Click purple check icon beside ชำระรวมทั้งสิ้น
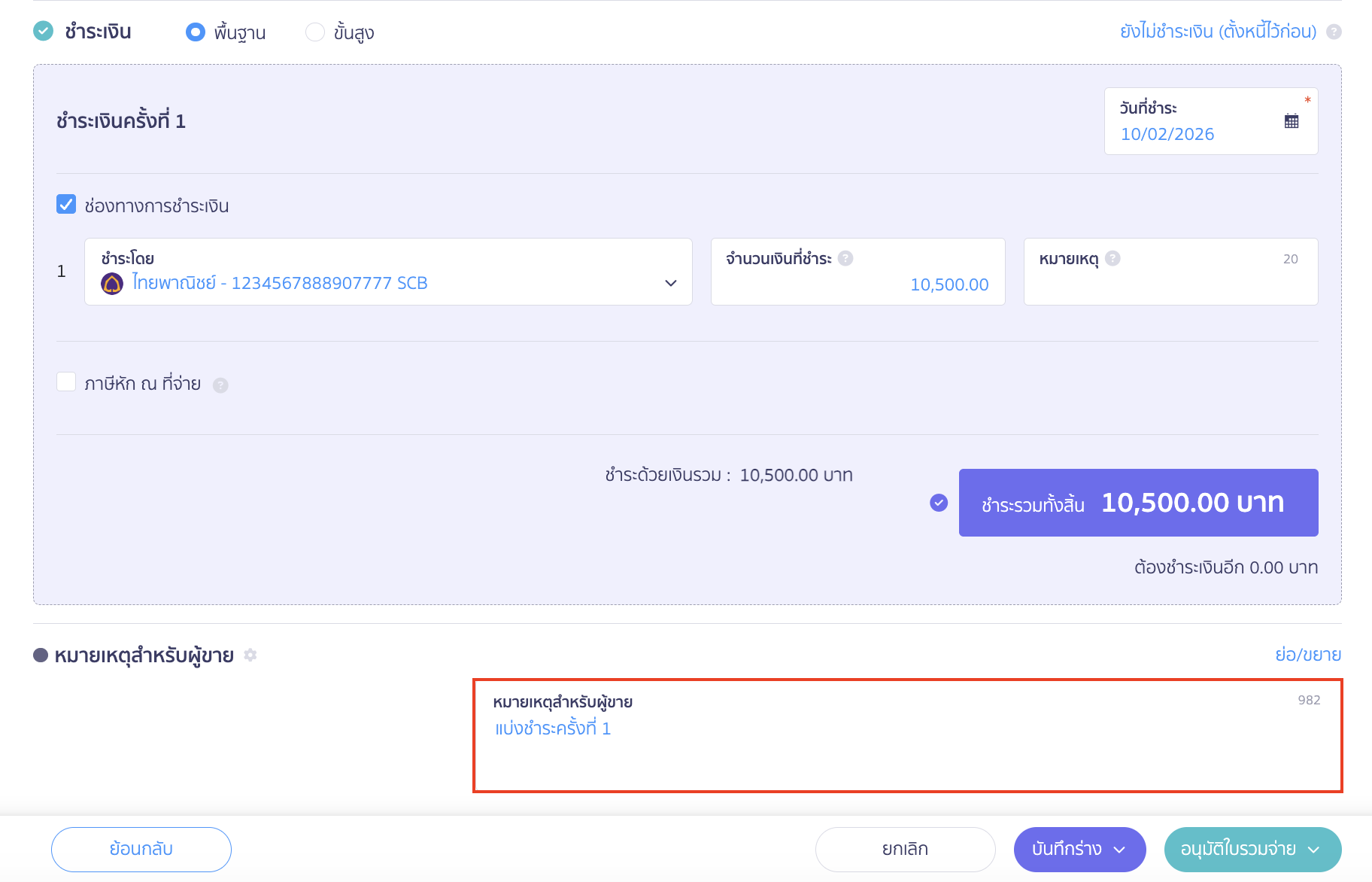This screenshot has height=882, width=1372. click(x=939, y=503)
